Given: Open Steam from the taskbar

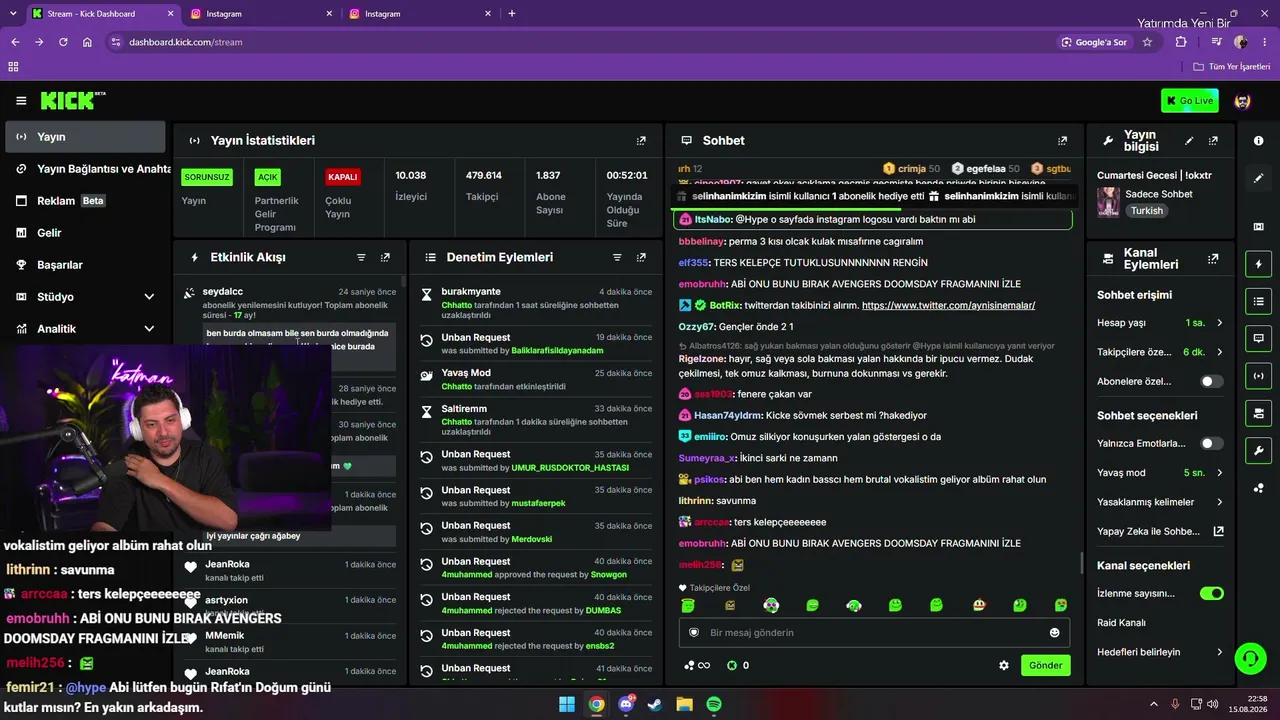Looking at the screenshot, I should [x=655, y=704].
